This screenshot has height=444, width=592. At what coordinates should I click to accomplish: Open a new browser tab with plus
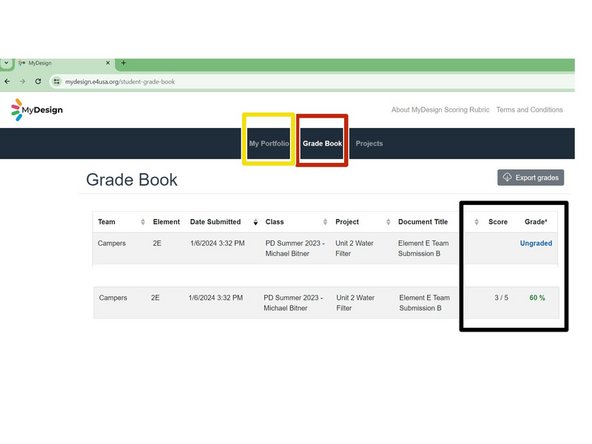click(x=123, y=63)
